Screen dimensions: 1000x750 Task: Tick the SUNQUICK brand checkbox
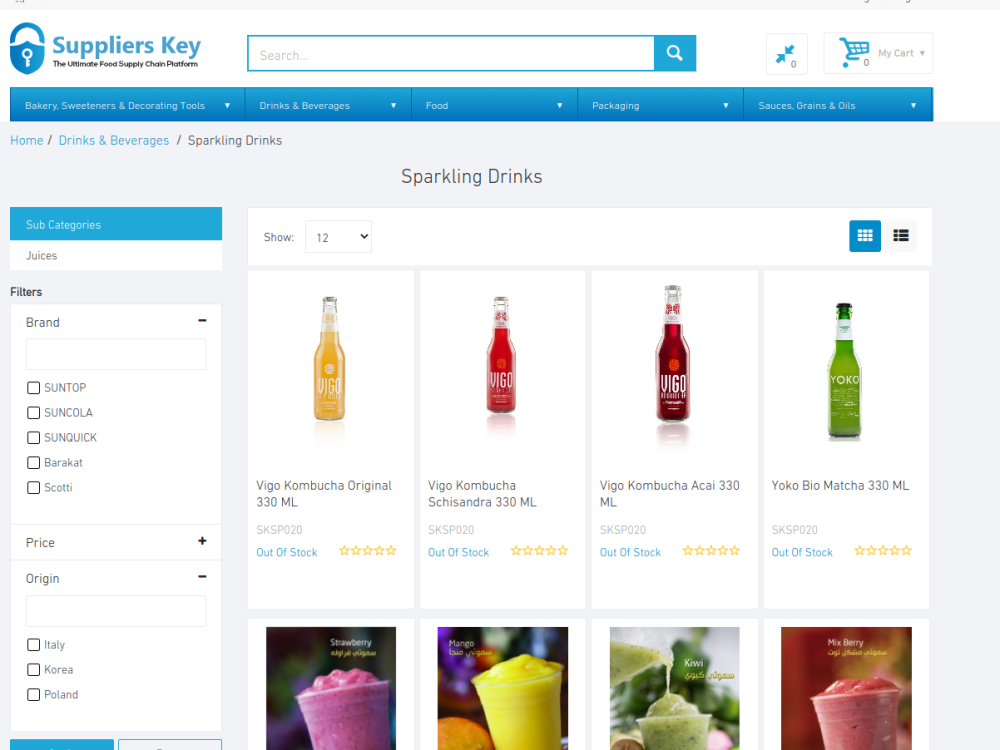(x=34, y=438)
